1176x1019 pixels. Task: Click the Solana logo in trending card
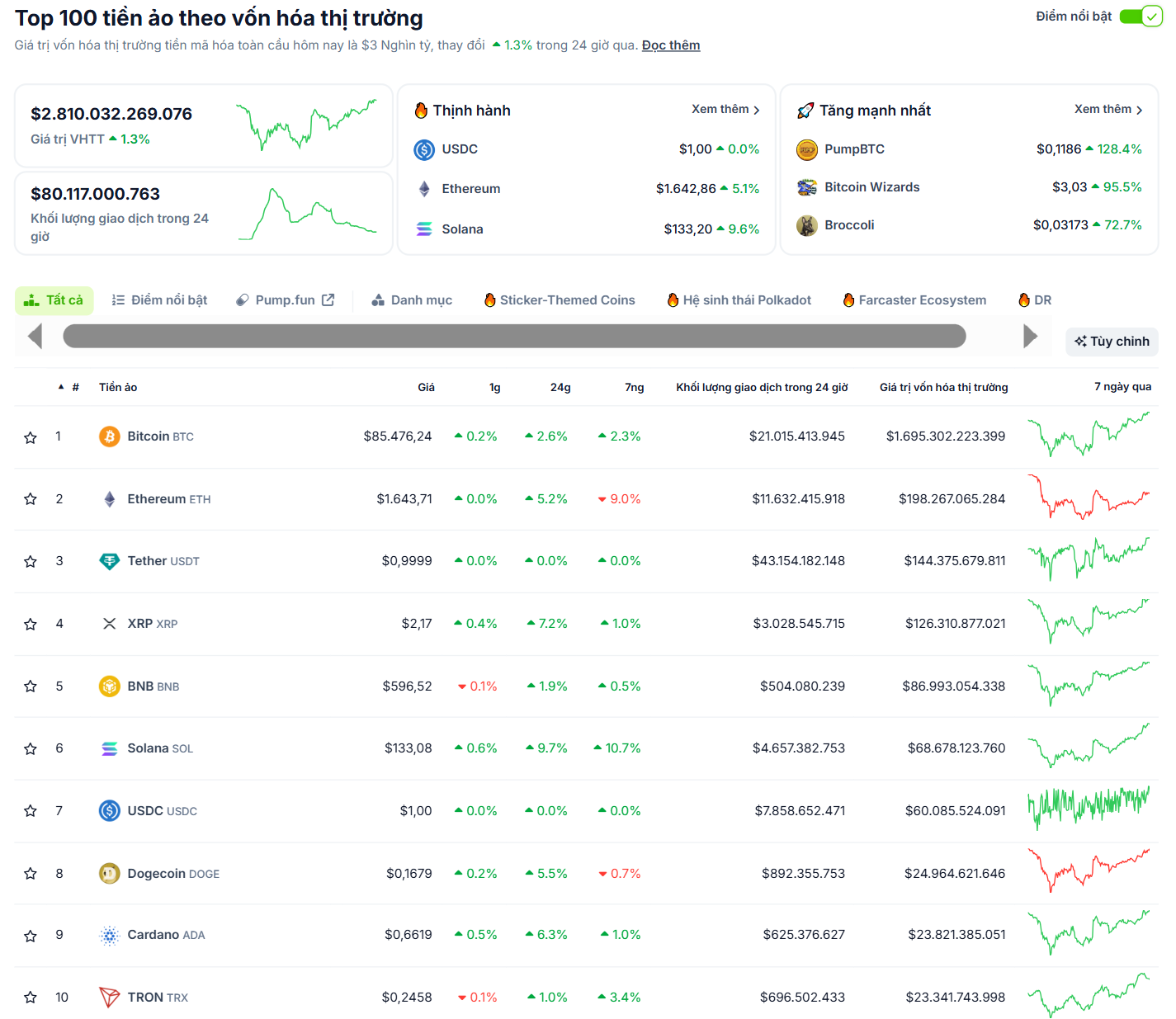coord(424,229)
